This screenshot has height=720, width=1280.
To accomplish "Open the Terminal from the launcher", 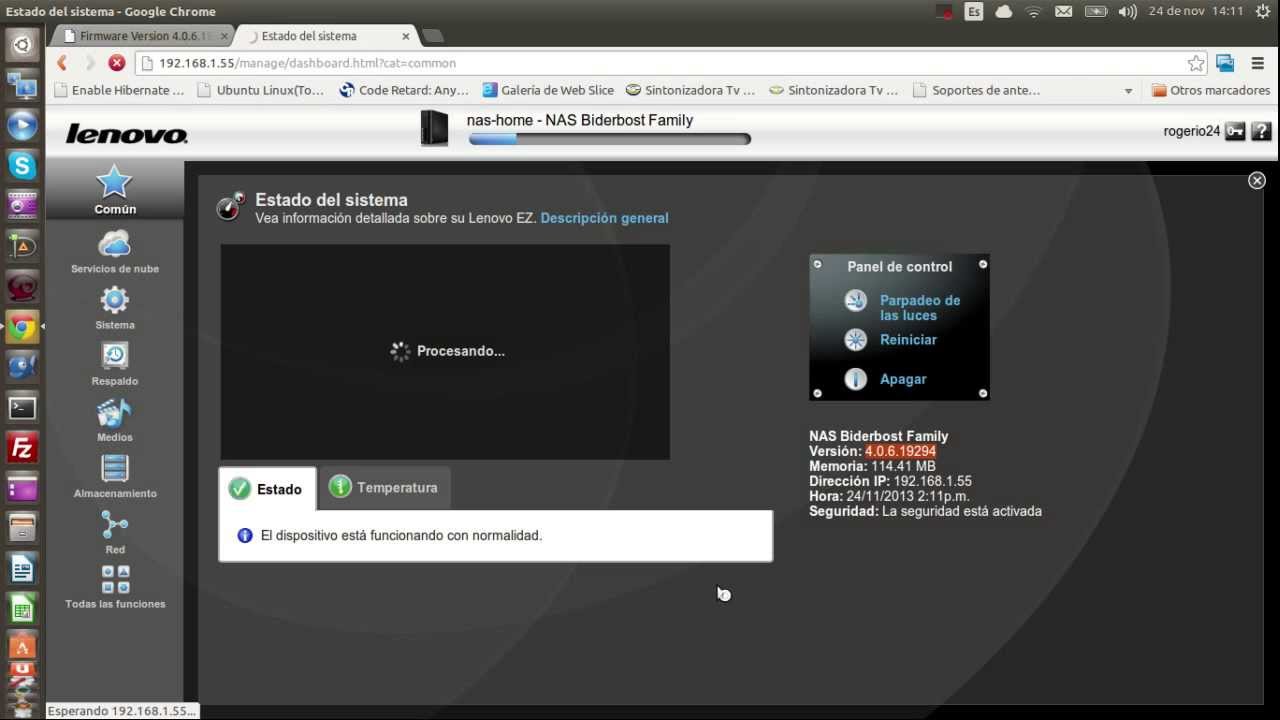I will click(x=22, y=407).
